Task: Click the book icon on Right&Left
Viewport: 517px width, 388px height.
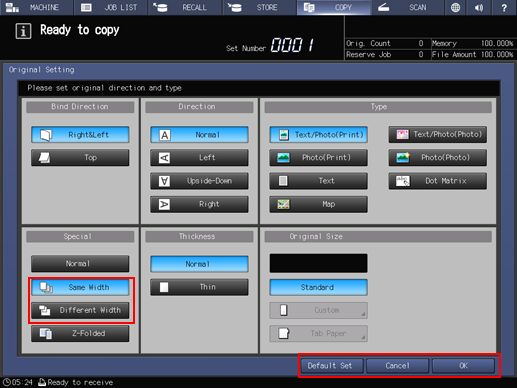Action: point(46,135)
